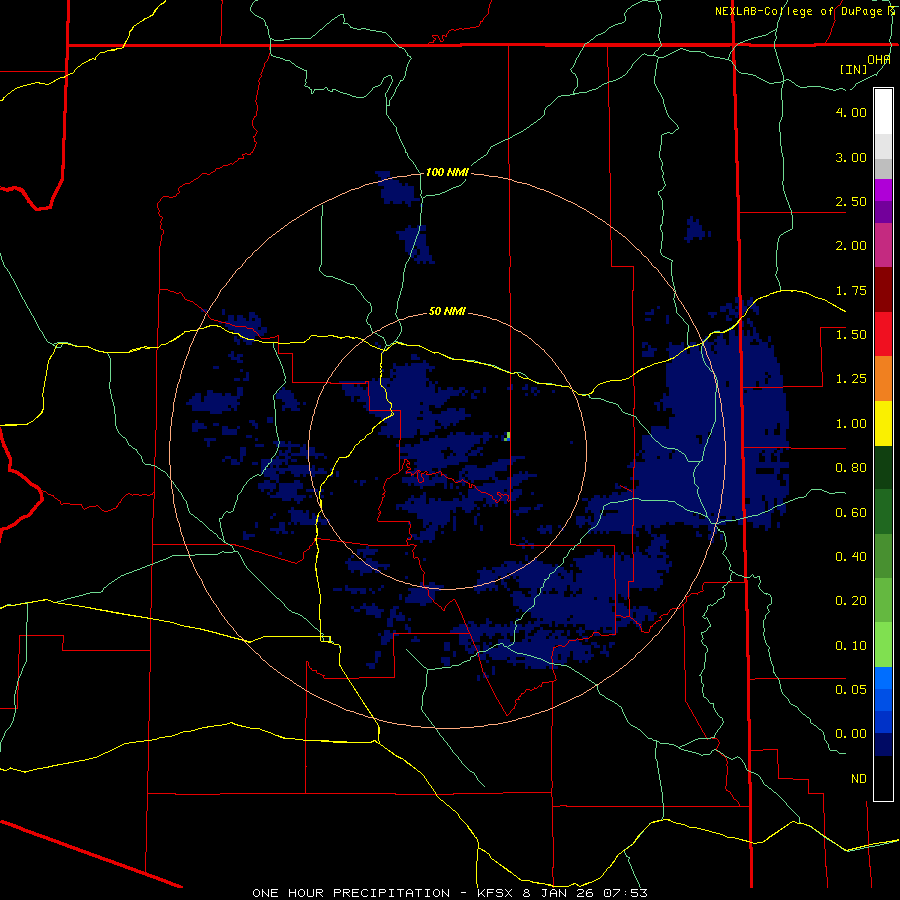Click the 50 NMI range ring label
The height and width of the screenshot is (900, 900).
point(447,312)
